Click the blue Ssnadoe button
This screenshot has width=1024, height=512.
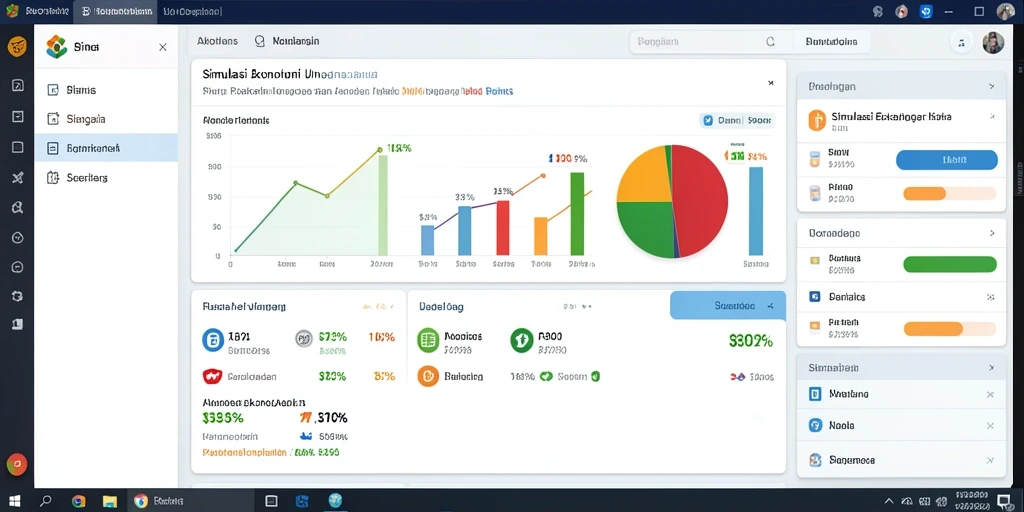[728, 306]
